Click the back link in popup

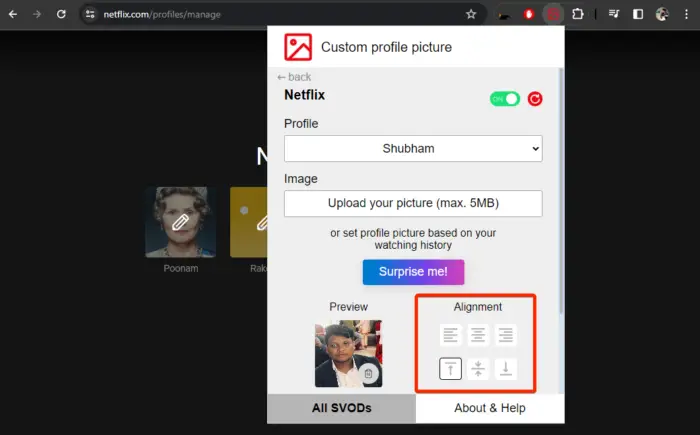tap(294, 77)
